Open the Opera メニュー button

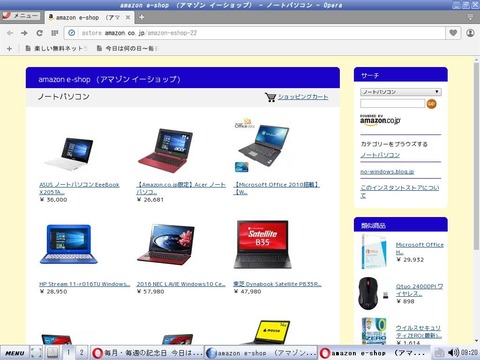pyautogui.click(x=21, y=16)
